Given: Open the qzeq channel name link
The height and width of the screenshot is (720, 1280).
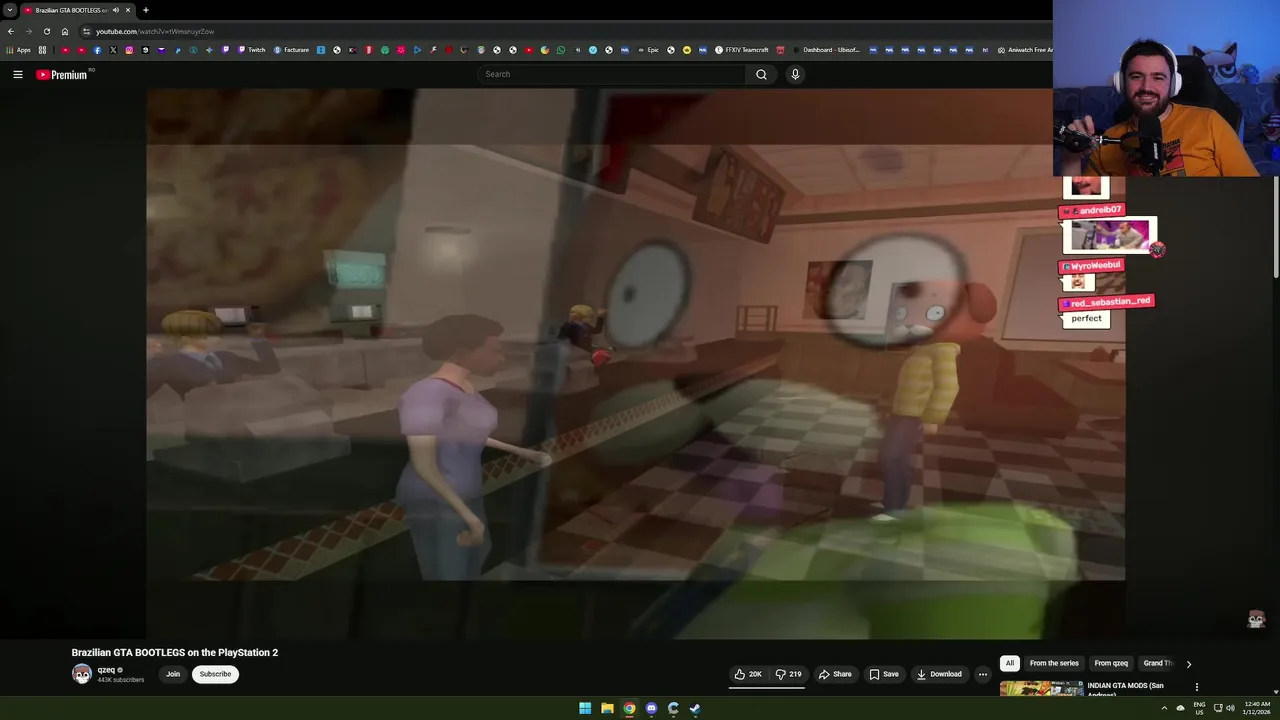Looking at the screenshot, I should tap(106, 670).
